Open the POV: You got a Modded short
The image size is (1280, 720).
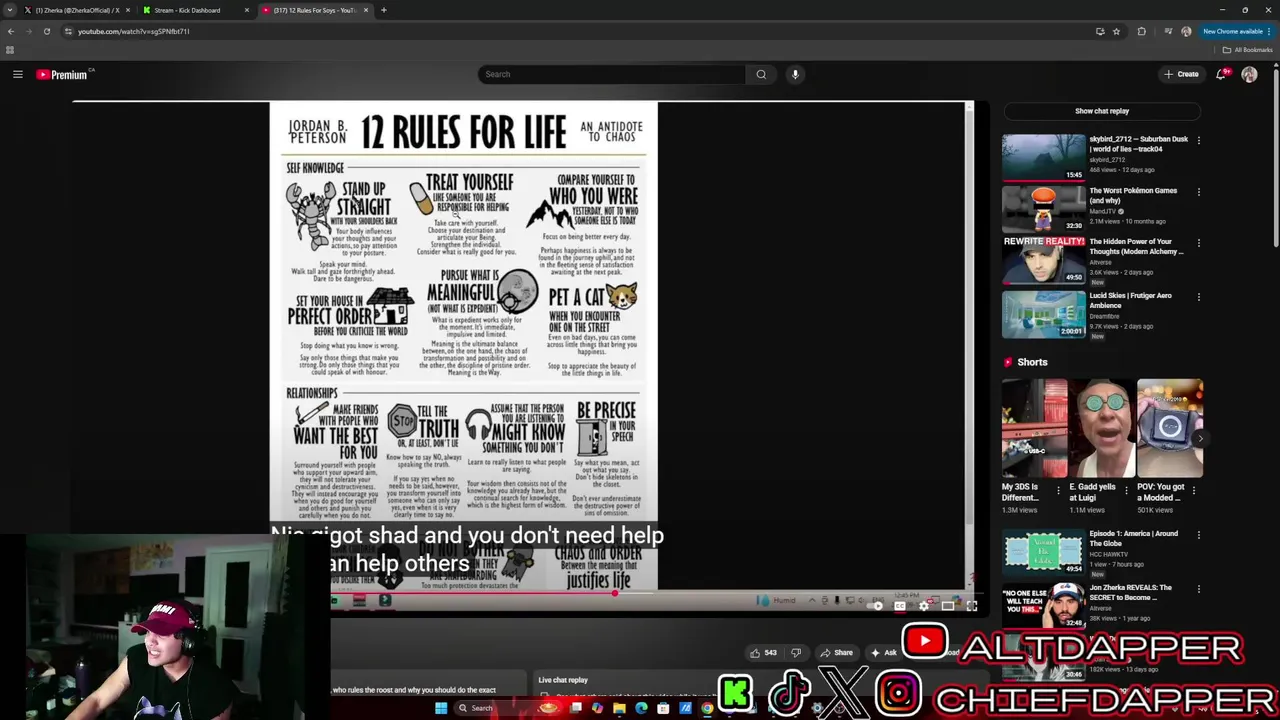1170,428
